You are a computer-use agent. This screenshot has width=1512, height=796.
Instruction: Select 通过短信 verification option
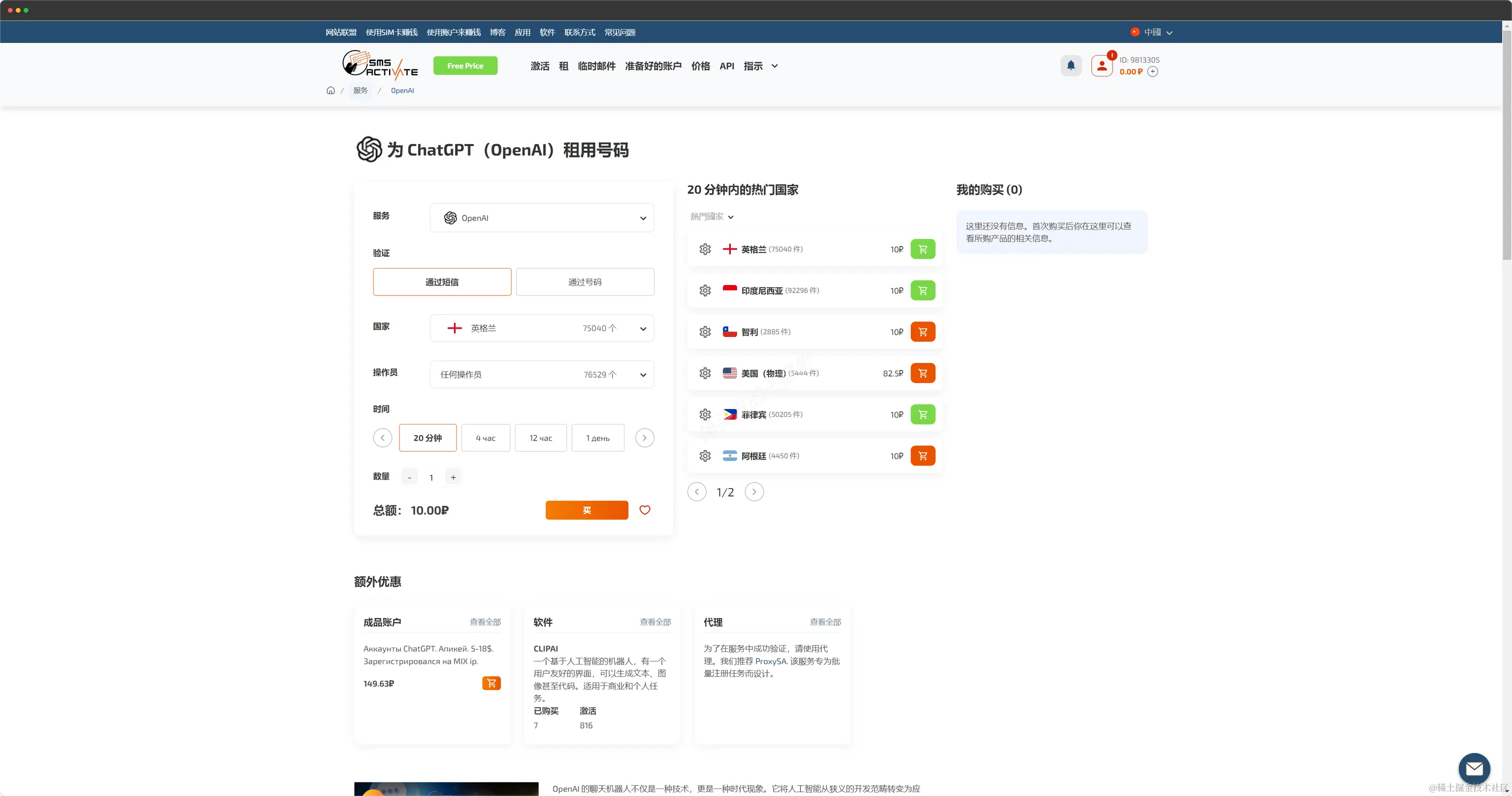pyautogui.click(x=442, y=282)
